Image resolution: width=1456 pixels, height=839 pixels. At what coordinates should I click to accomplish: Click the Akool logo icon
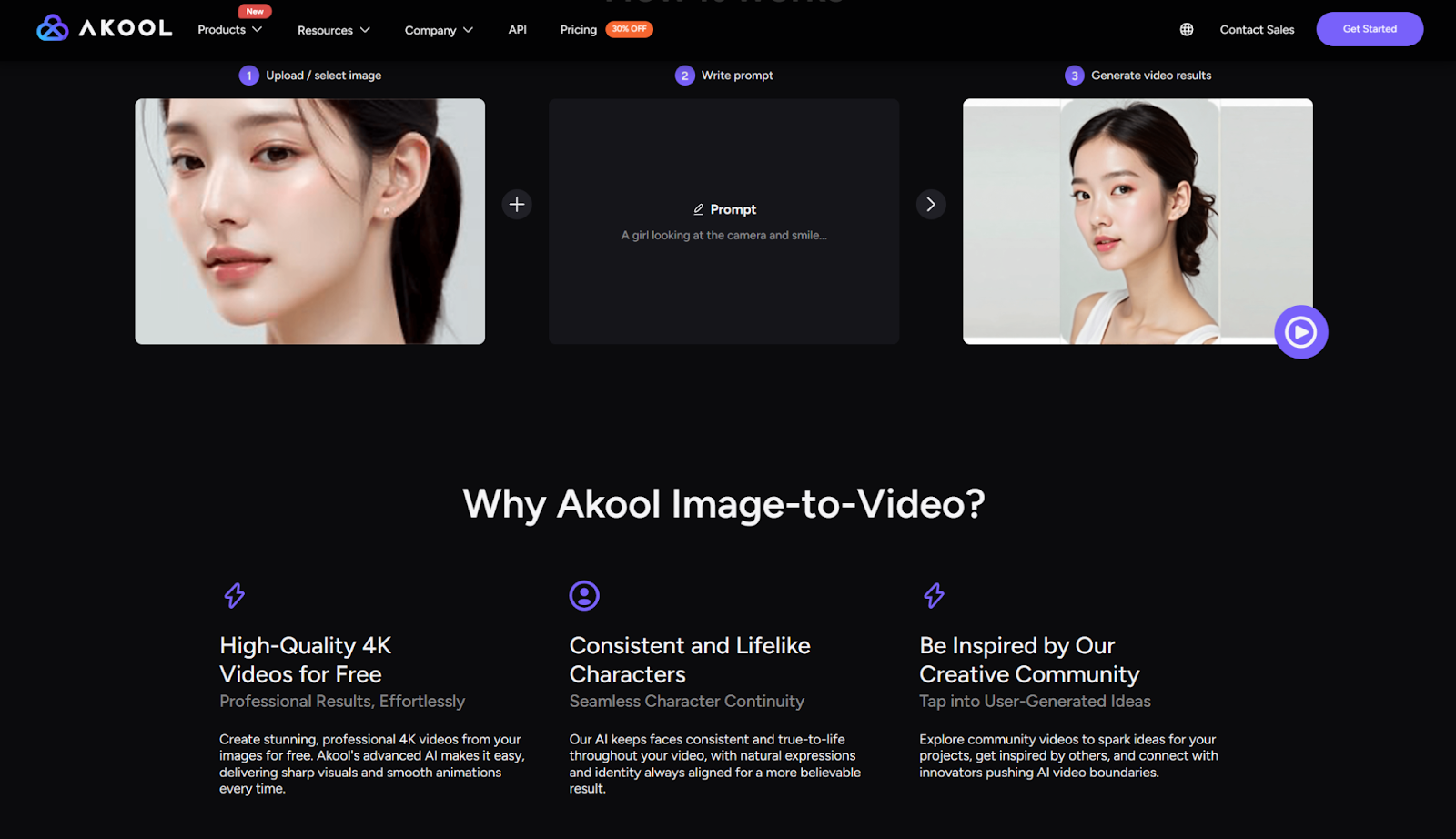tap(53, 28)
